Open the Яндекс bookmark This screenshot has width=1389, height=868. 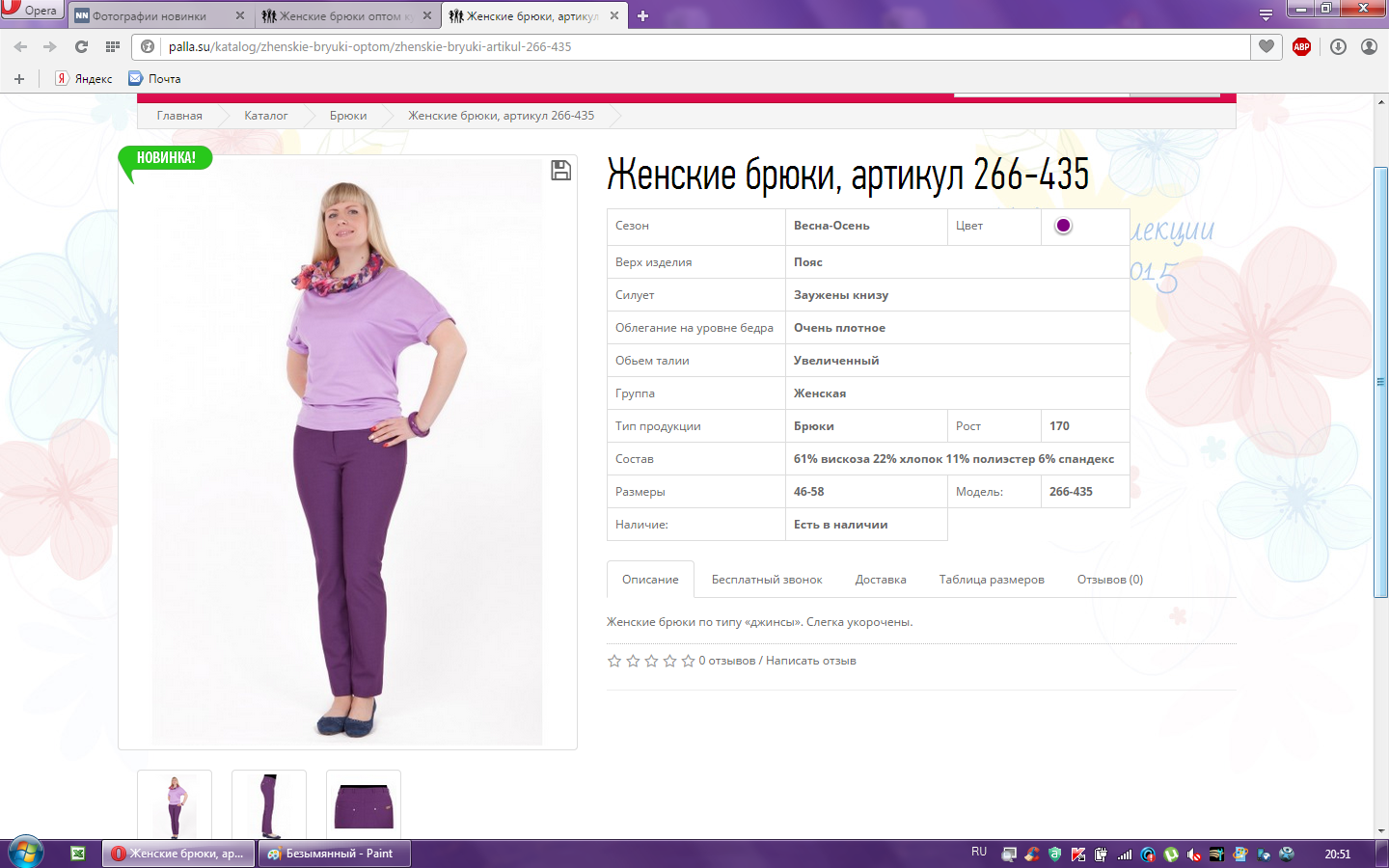(84, 79)
